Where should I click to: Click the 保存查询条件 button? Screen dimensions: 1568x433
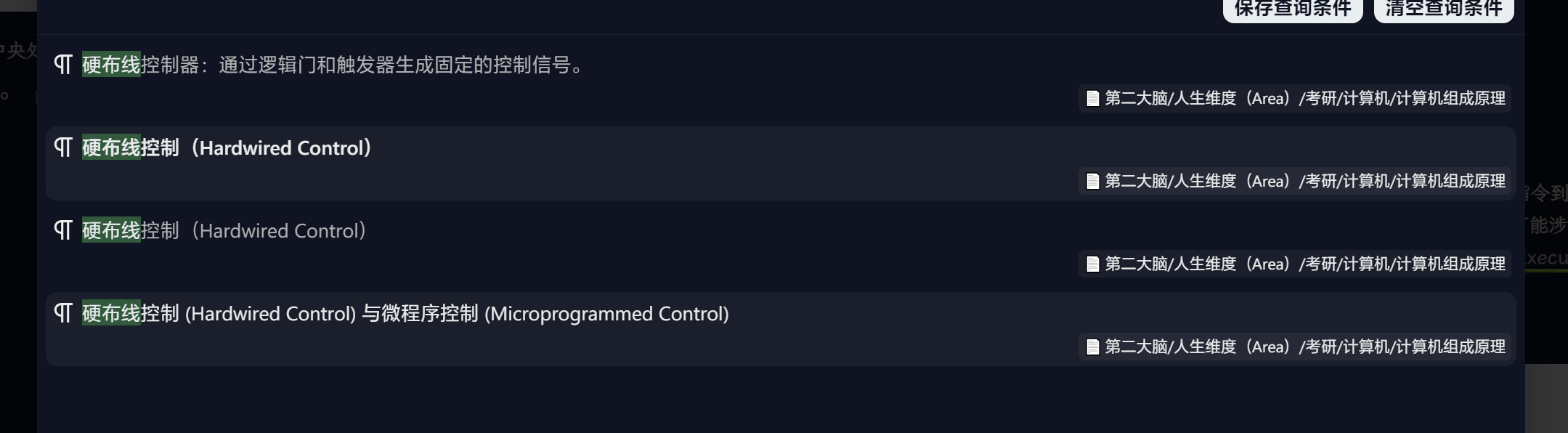point(1292,9)
